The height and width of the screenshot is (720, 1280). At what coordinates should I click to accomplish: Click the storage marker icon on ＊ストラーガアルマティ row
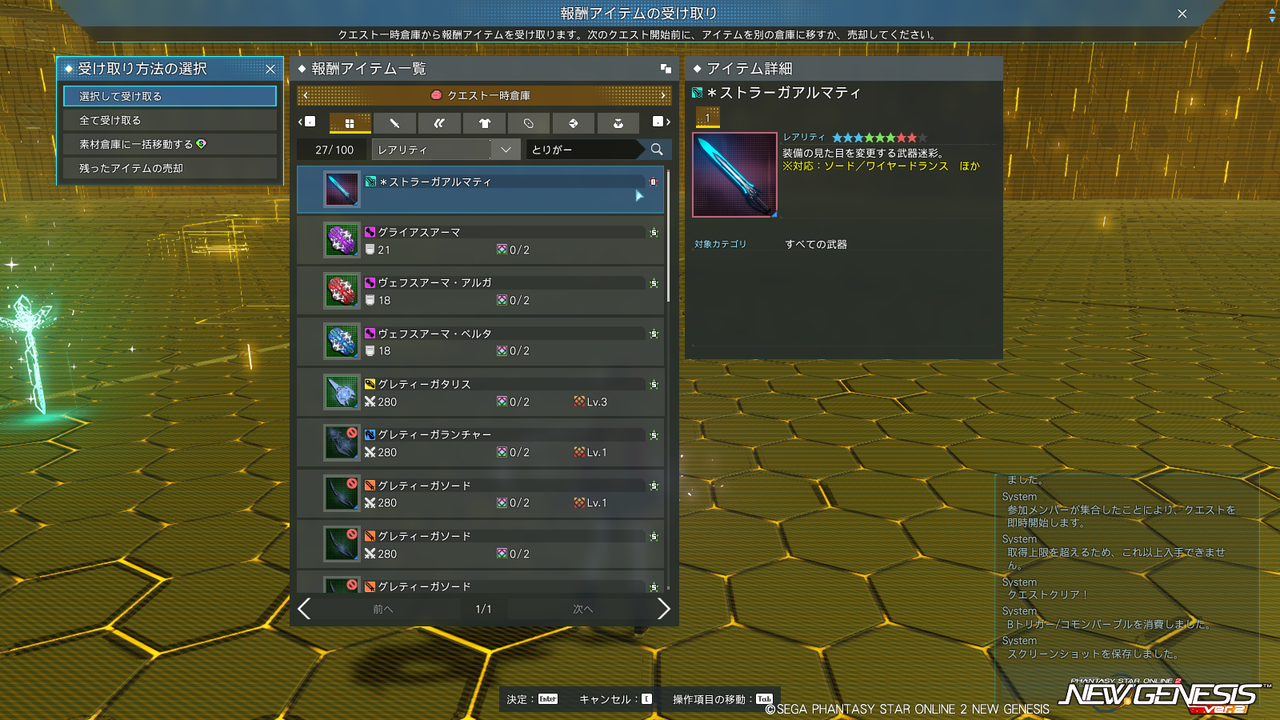(653, 182)
